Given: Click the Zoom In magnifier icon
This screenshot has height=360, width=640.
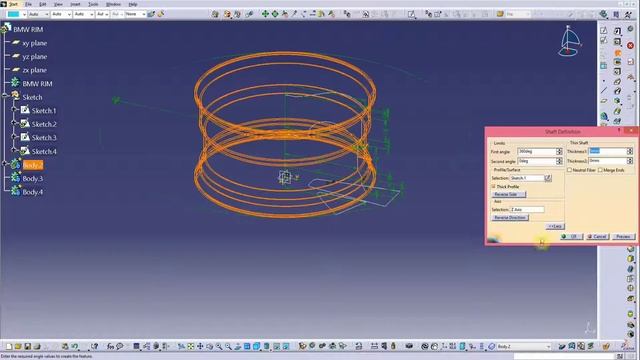Looking at the screenshot, I should (219, 347).
